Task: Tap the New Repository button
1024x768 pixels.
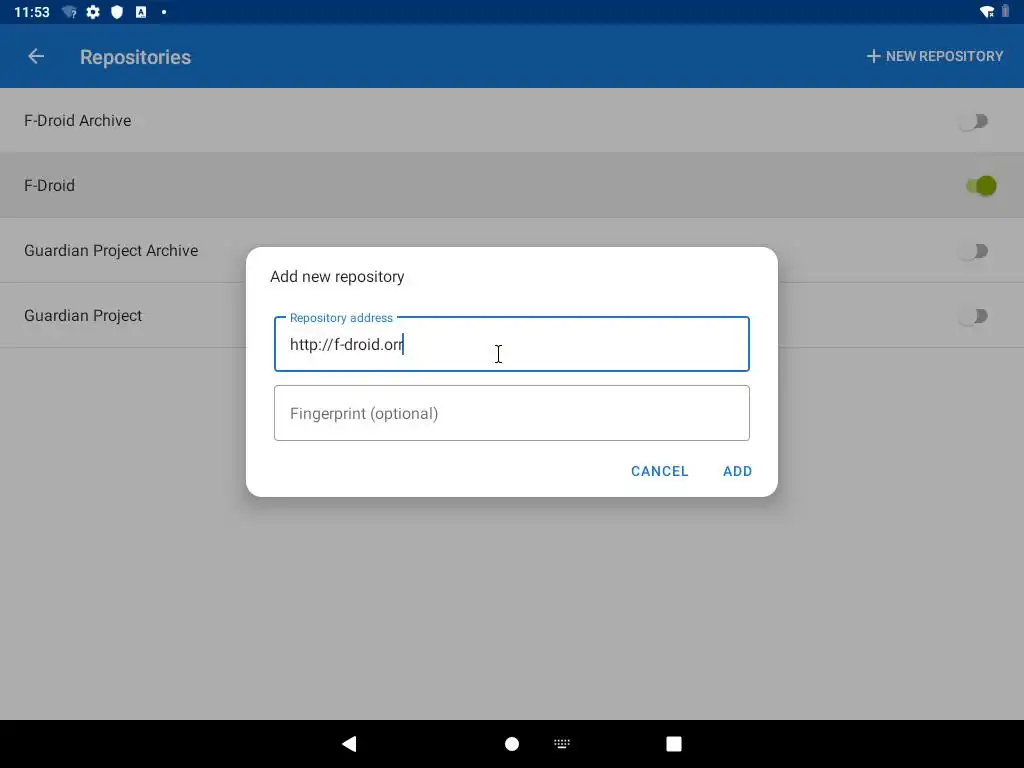Action: [x=935, y=57]
